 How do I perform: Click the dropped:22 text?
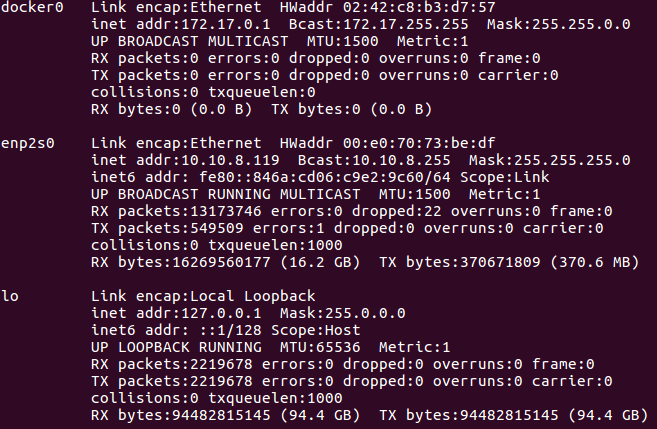(396, 212)
